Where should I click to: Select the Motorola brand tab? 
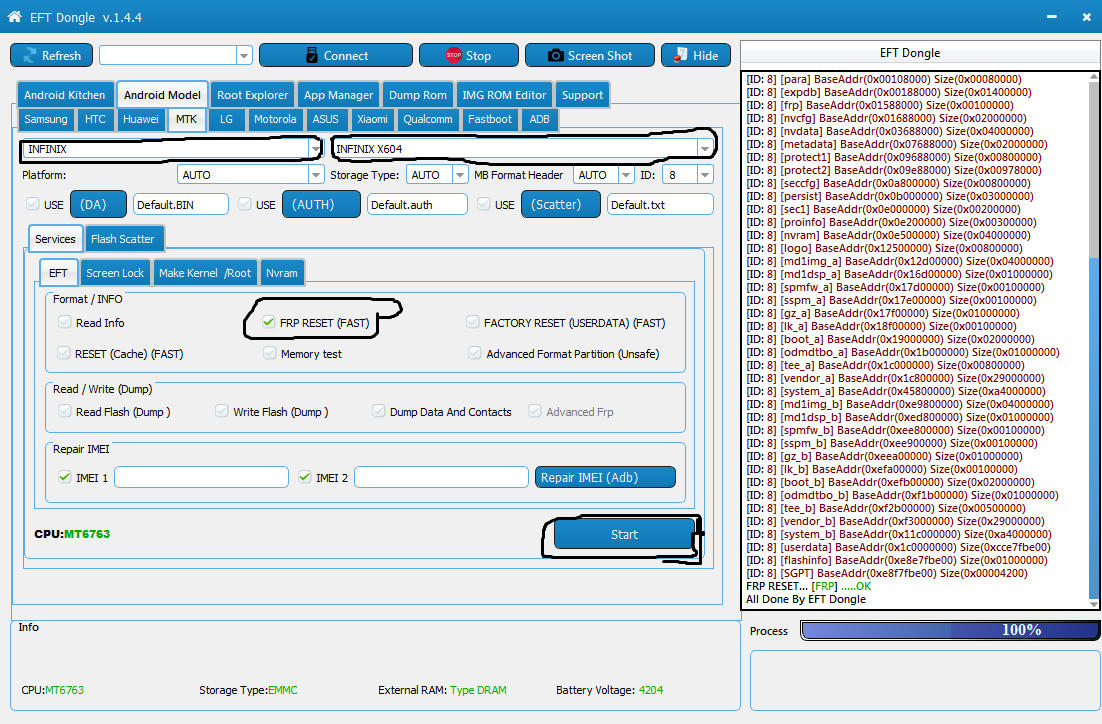275,119
